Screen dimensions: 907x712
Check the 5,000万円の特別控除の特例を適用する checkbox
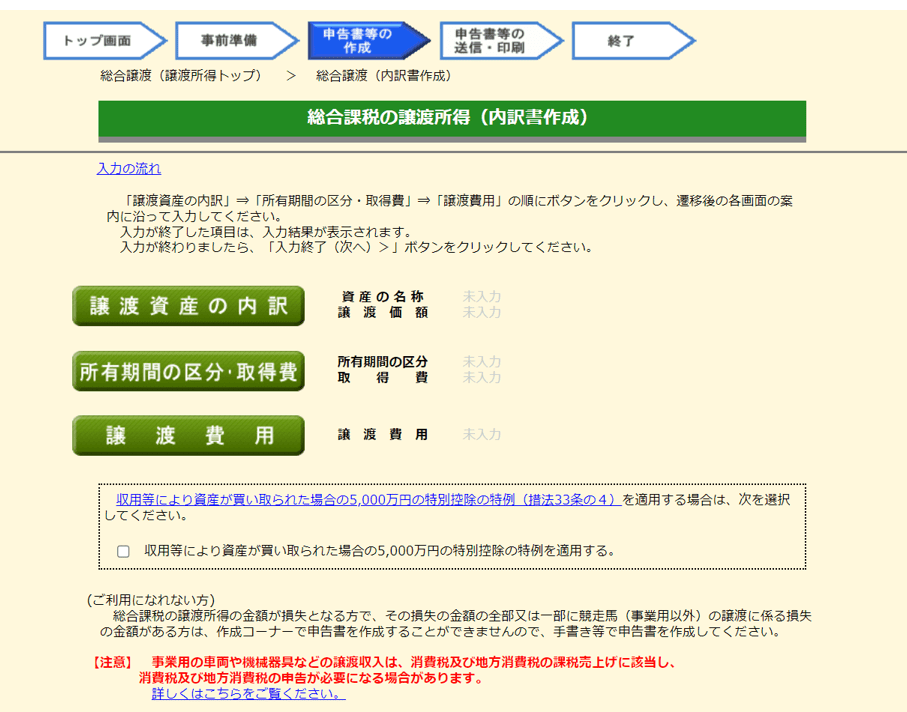tap(123, 551)
